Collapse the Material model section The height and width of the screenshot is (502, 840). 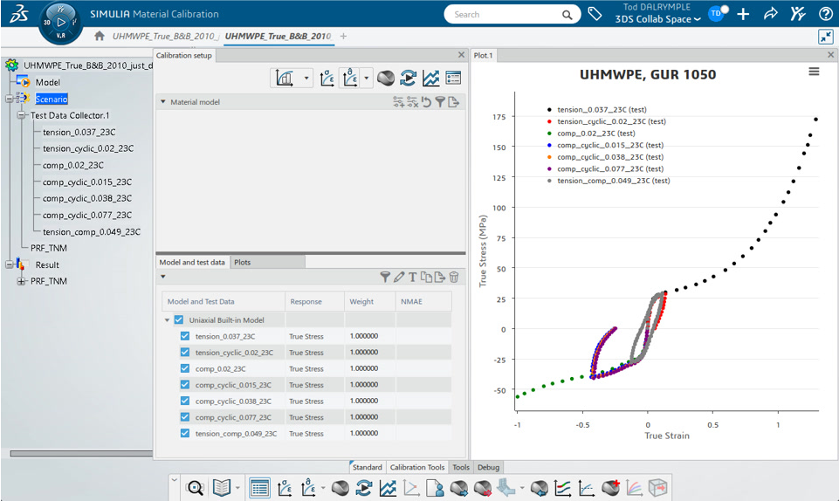[163, 102]
